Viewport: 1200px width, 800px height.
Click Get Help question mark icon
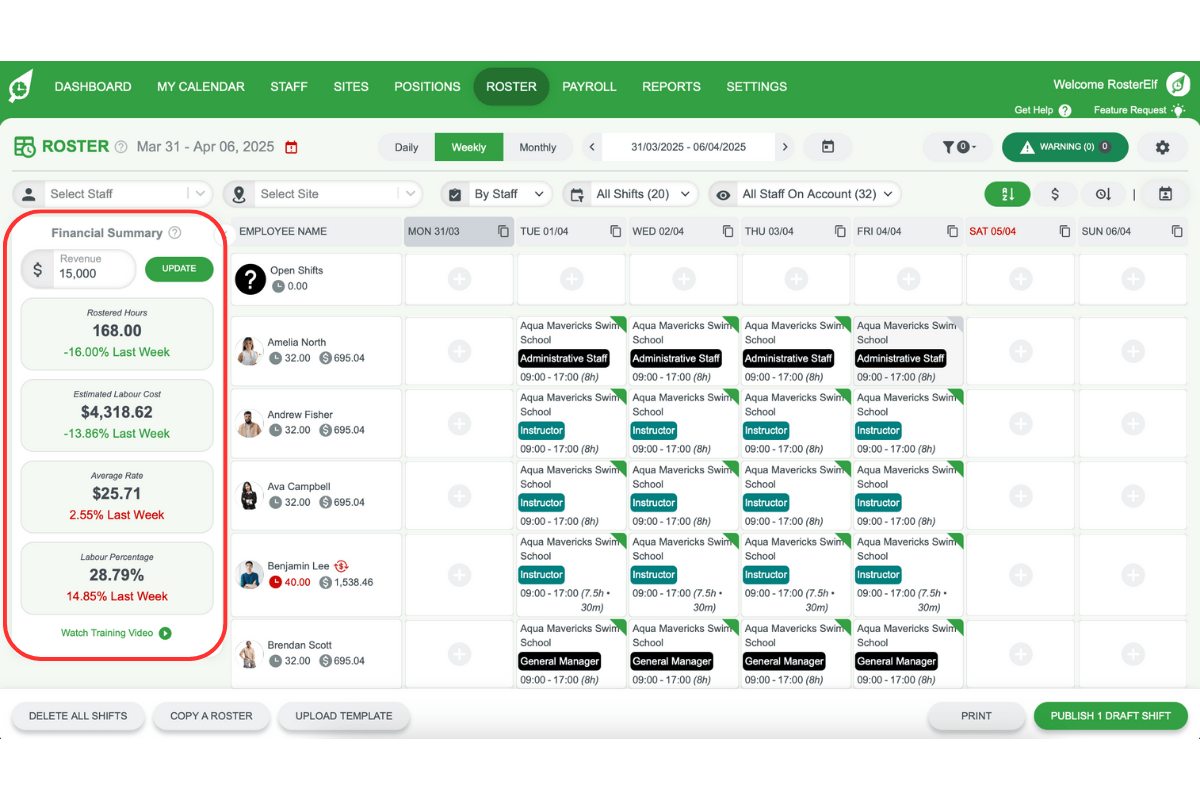pyautogui.click(x=1064, y=111)
